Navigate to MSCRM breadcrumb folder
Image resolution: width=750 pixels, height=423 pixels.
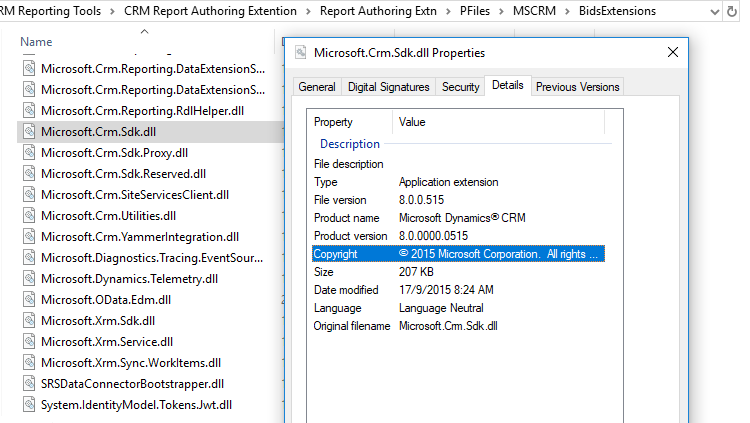tap(534, 11)
